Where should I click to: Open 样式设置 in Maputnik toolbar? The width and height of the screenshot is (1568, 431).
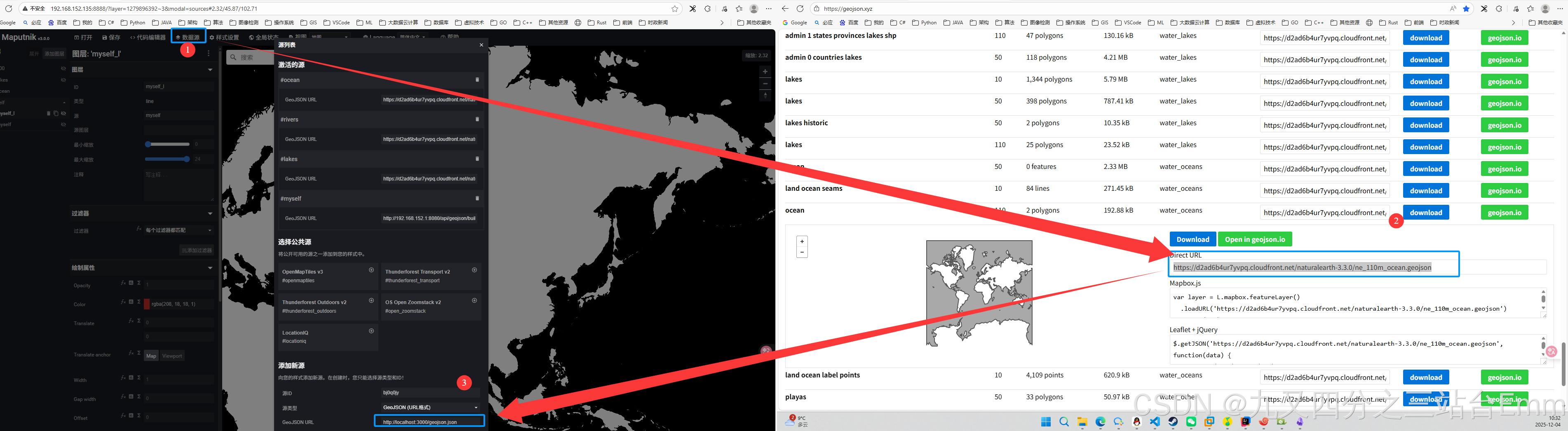224,37
